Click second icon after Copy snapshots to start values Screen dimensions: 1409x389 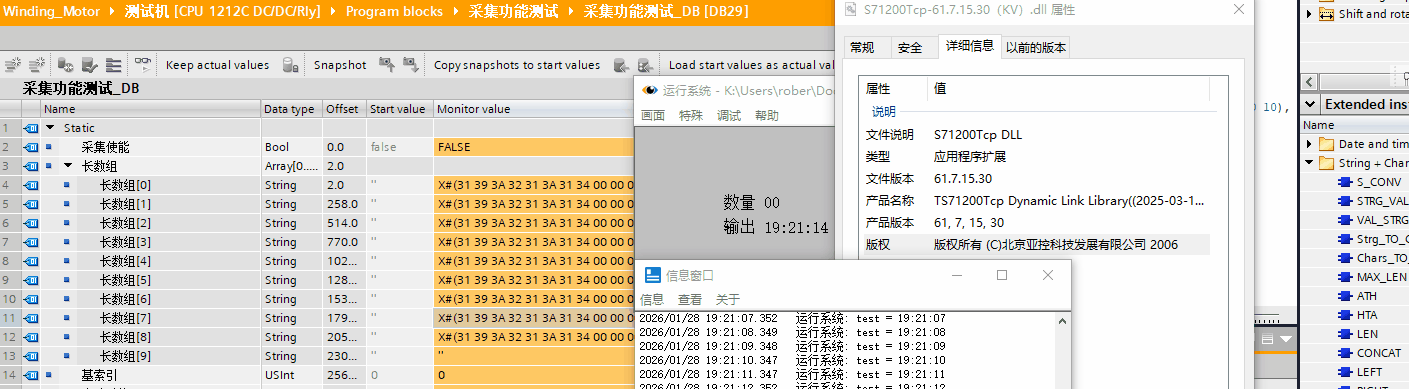pyautogui.click(x=645, y=65)
